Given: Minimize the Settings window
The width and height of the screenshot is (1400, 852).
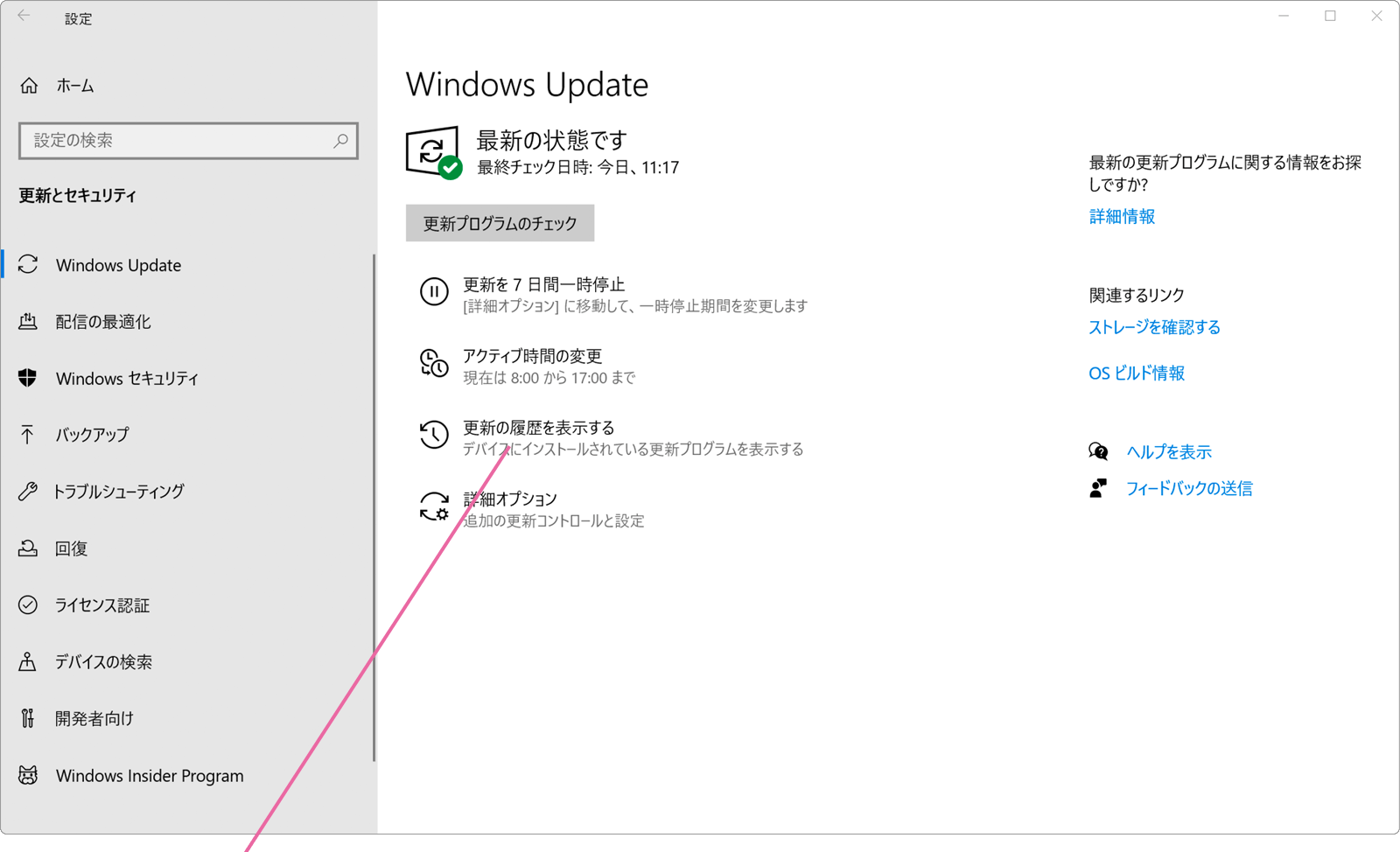Looking at the screenshot, I should (x=1284, y=16).
